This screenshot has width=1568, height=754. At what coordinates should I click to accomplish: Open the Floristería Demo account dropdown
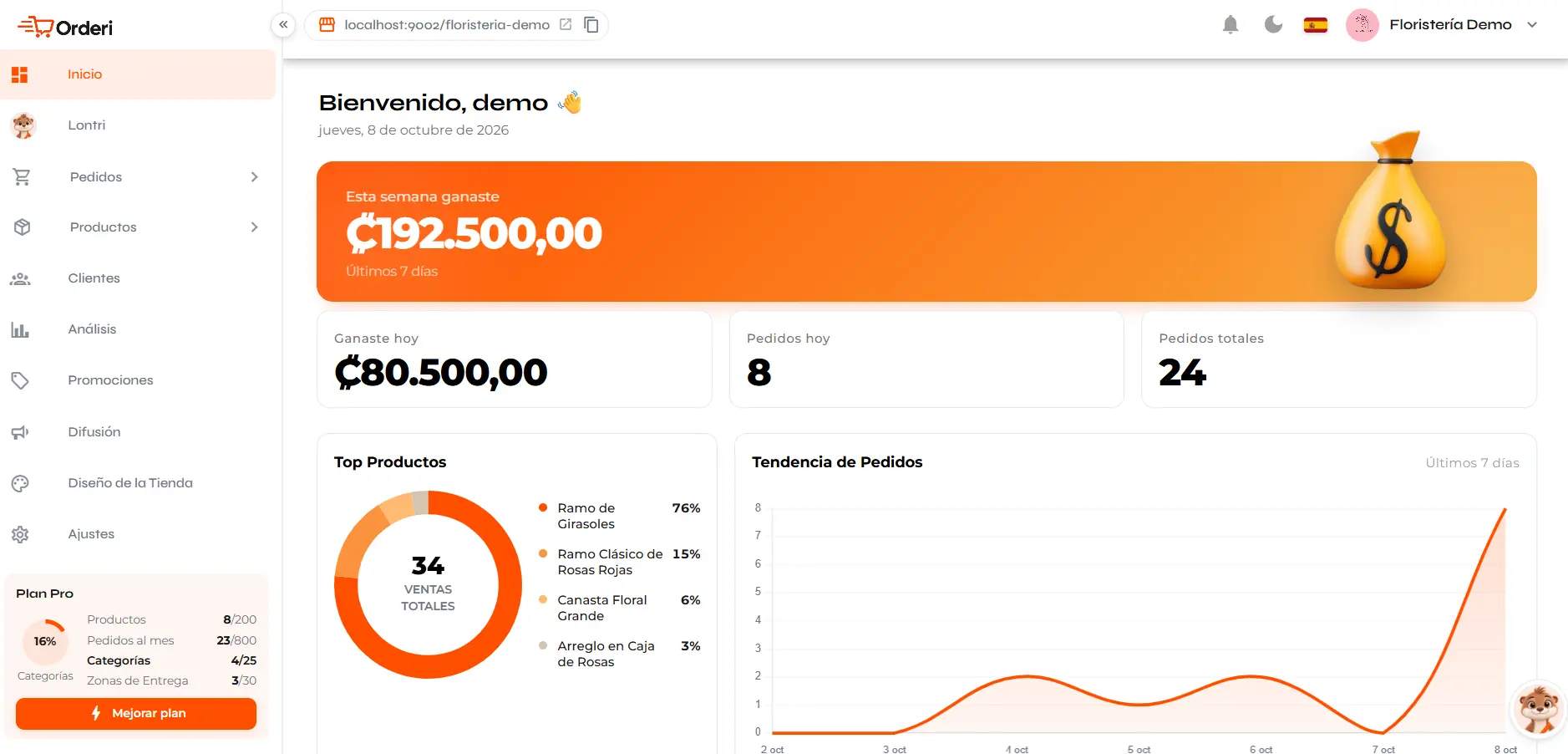click(x=1532, y=25)
